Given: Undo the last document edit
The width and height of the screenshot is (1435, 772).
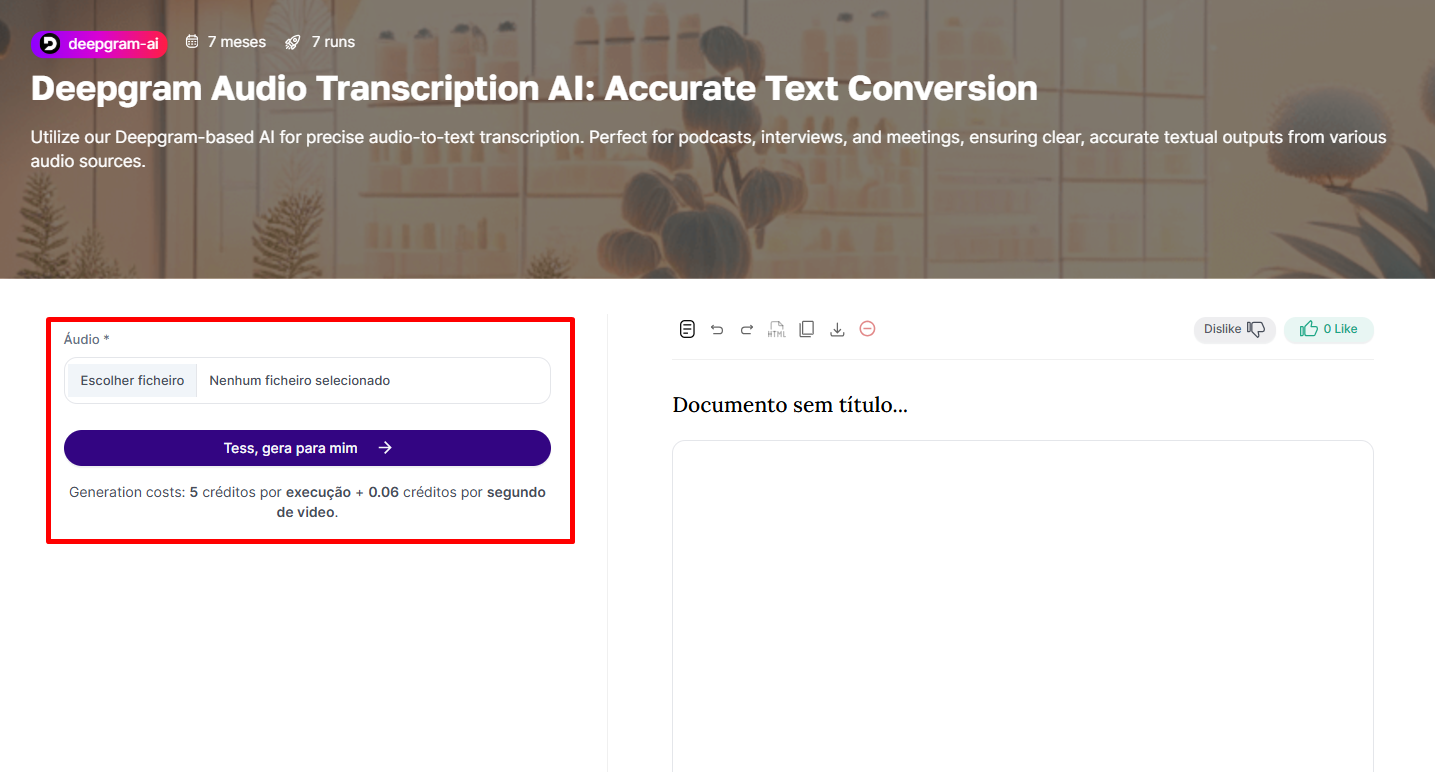Looking at the screenshot, I should [717, 329].
